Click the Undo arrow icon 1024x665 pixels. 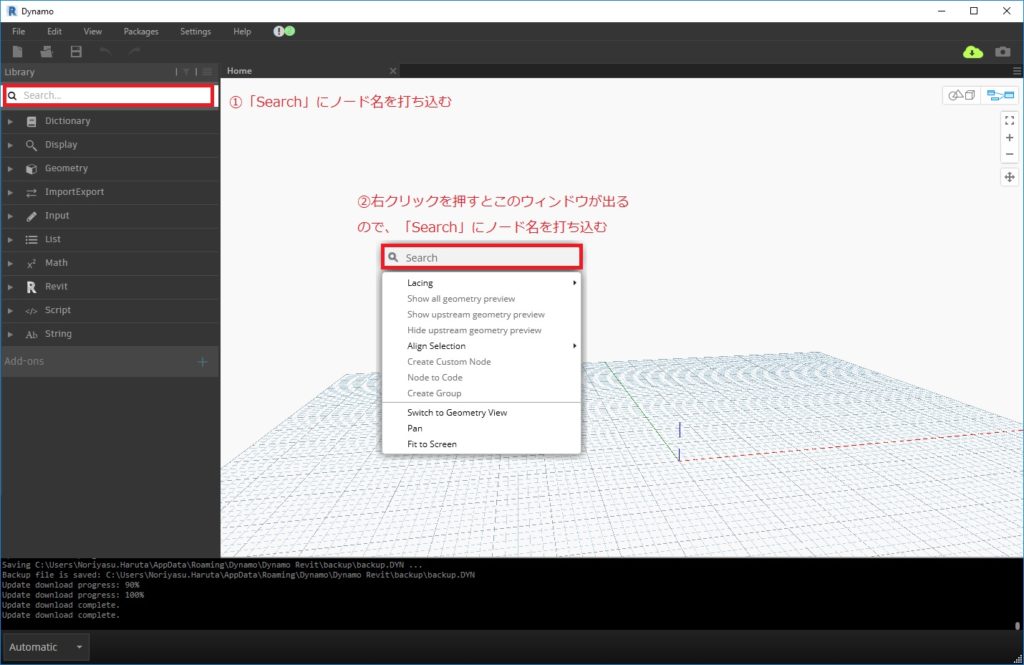(105, 52)
